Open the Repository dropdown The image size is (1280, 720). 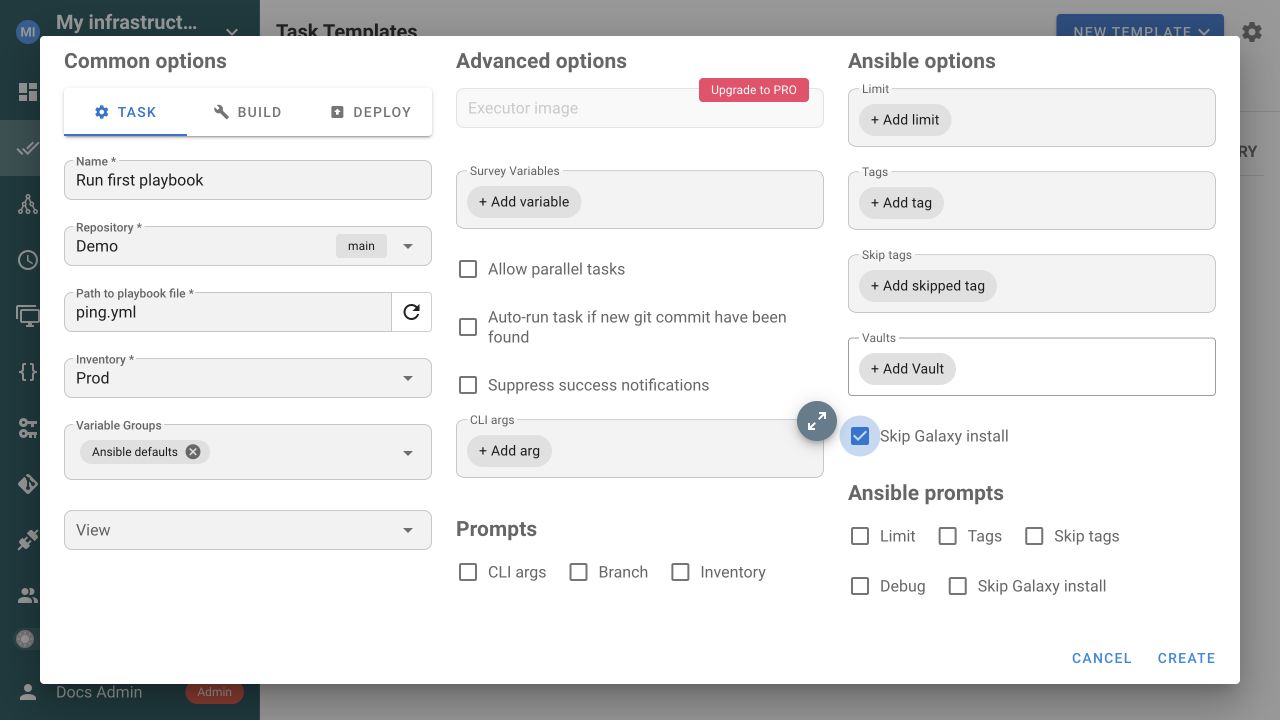pyautogui.click(x=248, y=246)
